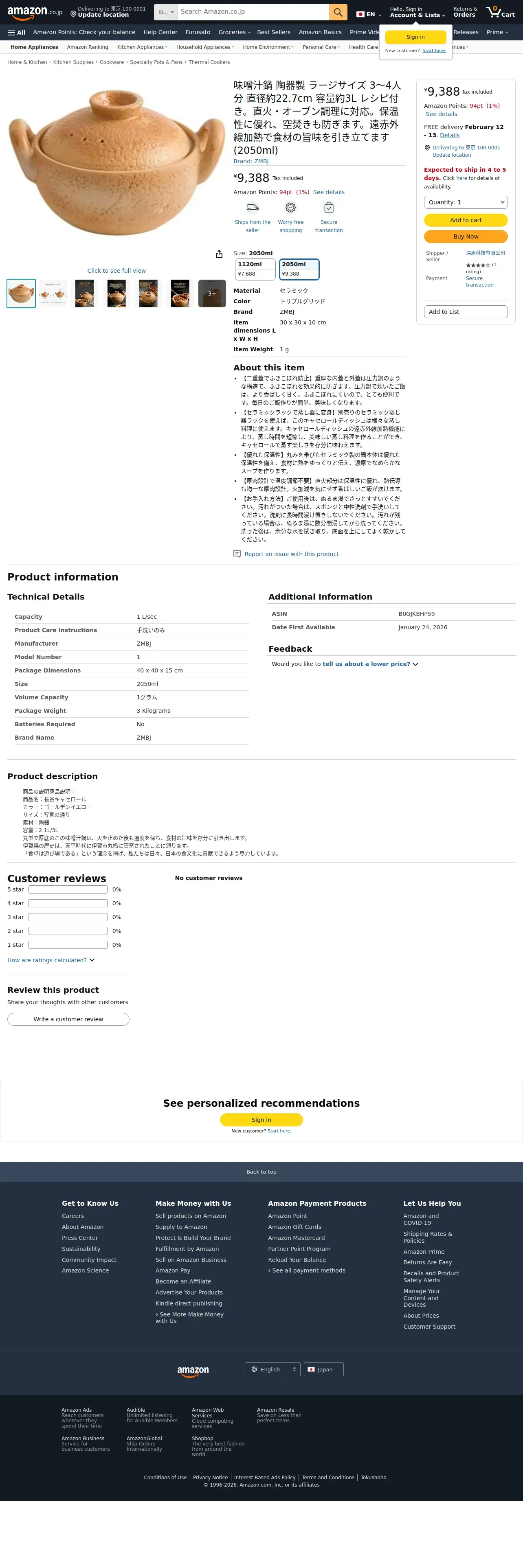This screenshot has width=523, height=1568.
Task: Open the Prime nav dropdown
Action: point(497,32)
